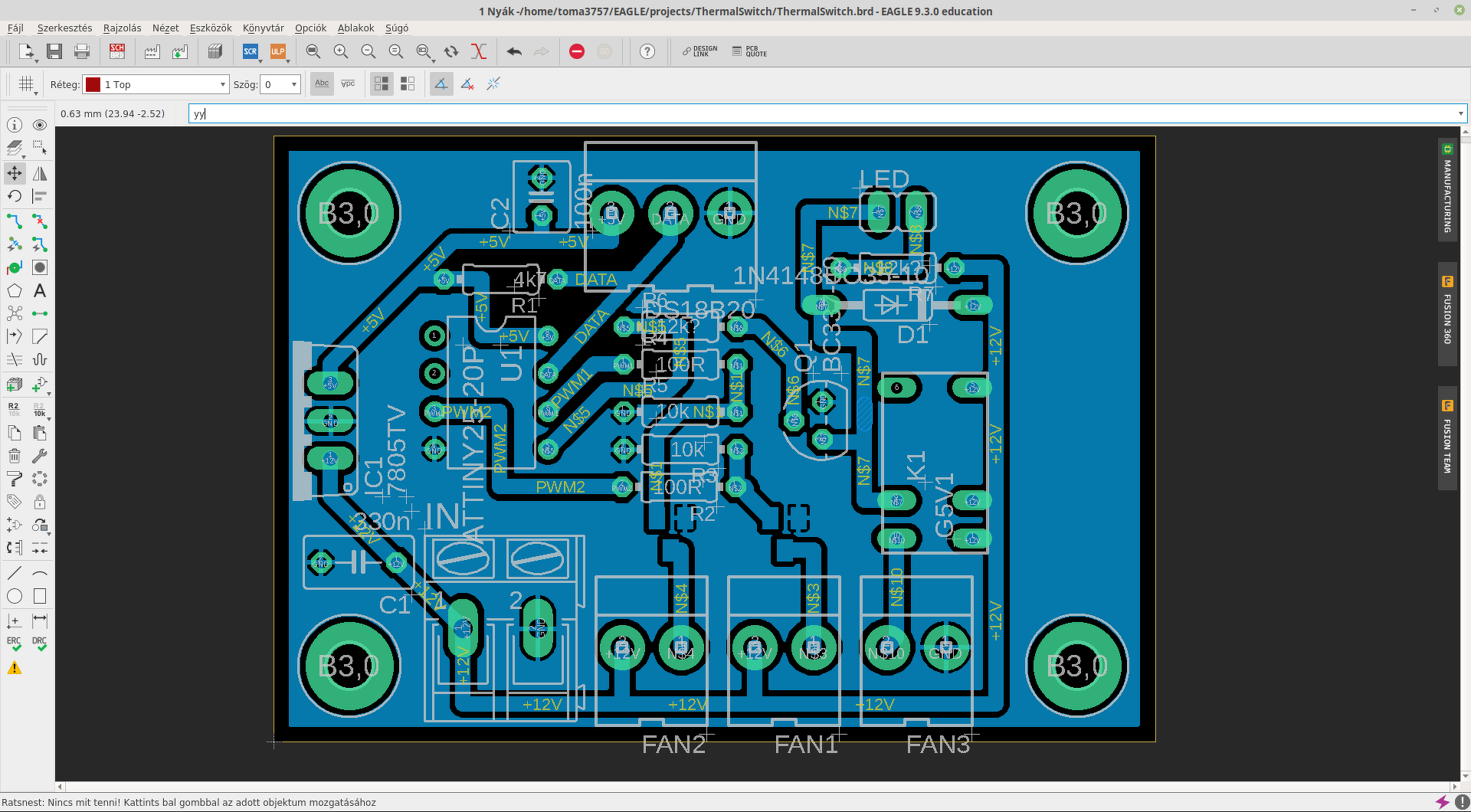Open the Szög angle dropdown
This screenshot has width=1471, height=812.
tap(280, 84)
